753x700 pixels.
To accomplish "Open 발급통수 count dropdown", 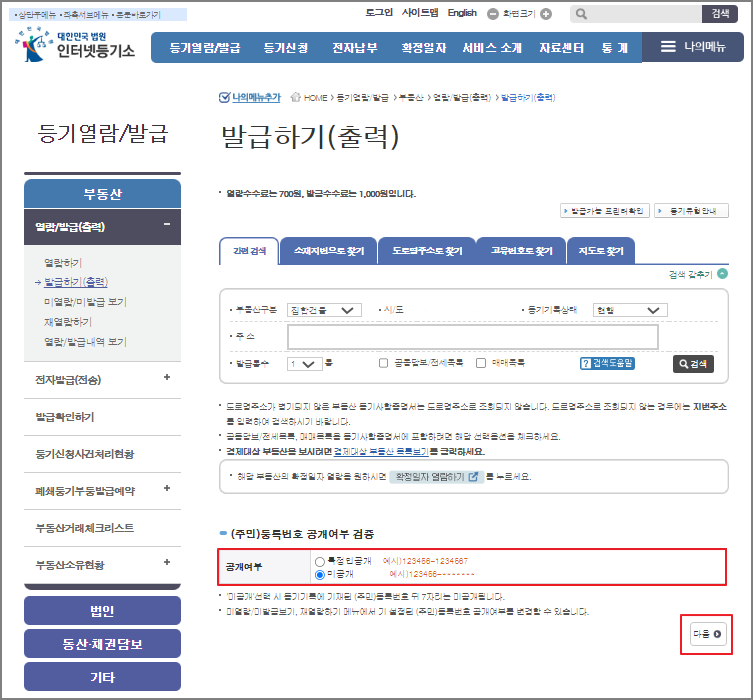I will click(x=304, y=364).
